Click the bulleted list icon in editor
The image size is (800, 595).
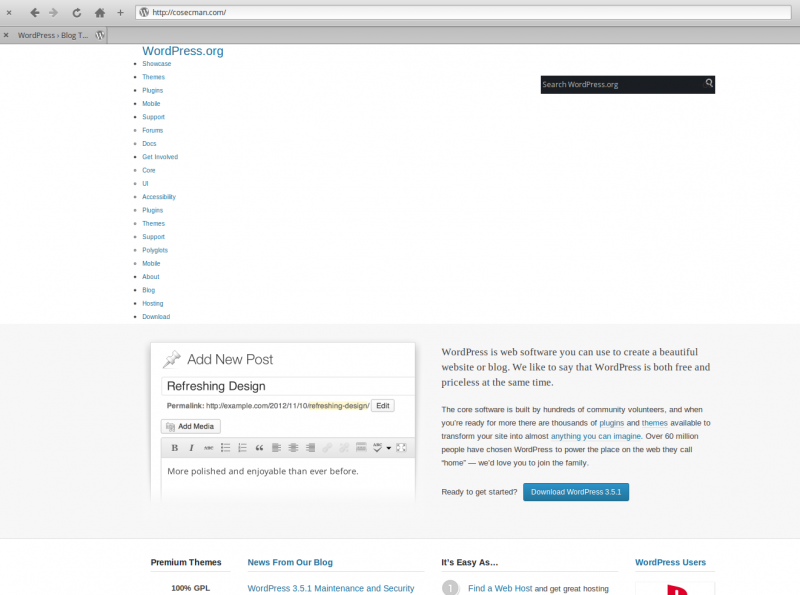coord(226,447)
